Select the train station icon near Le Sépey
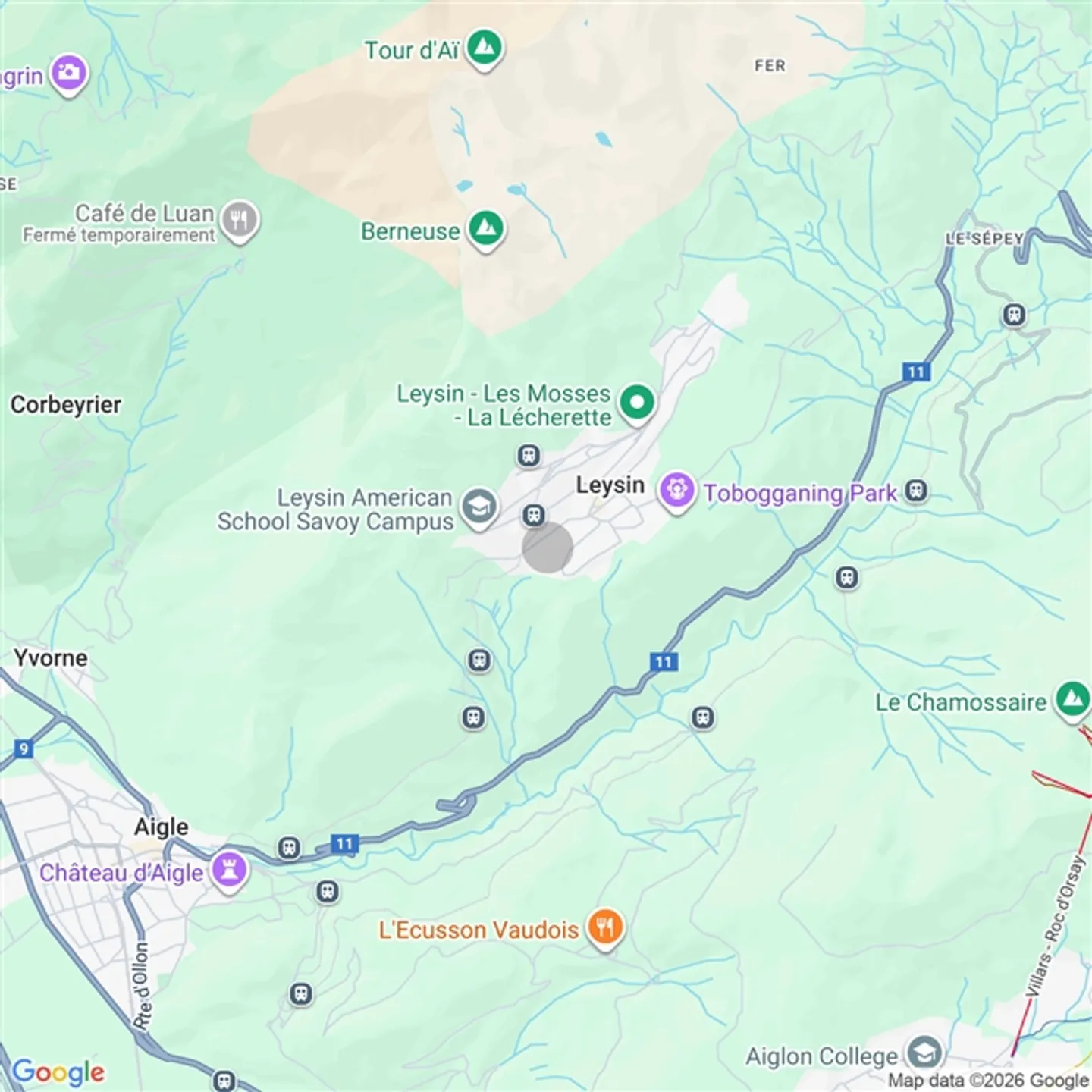 point(1014,314)
